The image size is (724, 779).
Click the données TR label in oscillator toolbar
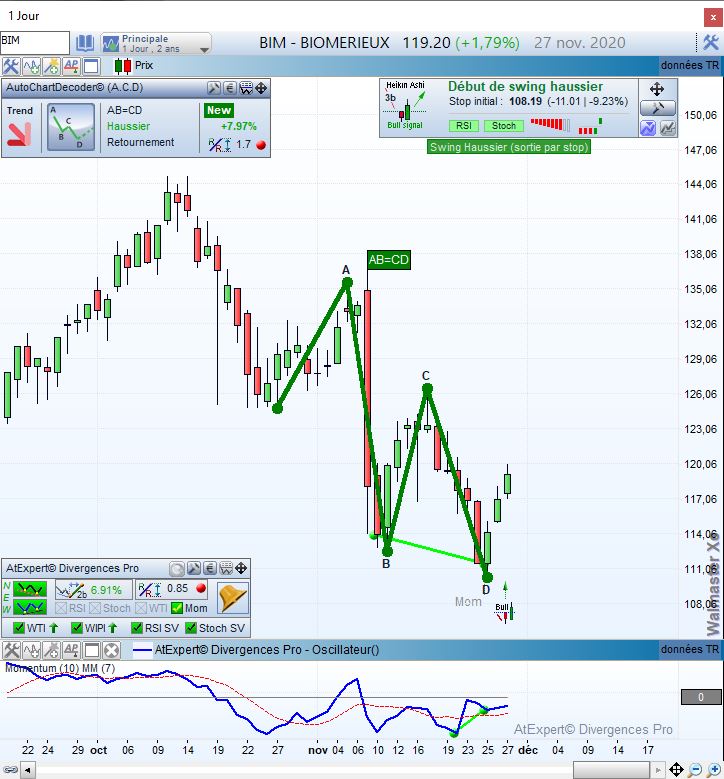[690, 649]
